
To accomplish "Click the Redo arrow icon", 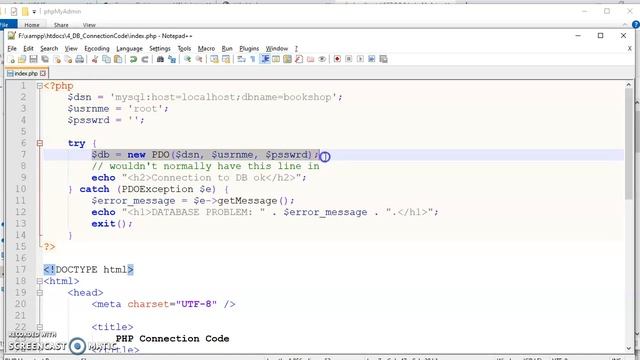I will pos(144,59).
